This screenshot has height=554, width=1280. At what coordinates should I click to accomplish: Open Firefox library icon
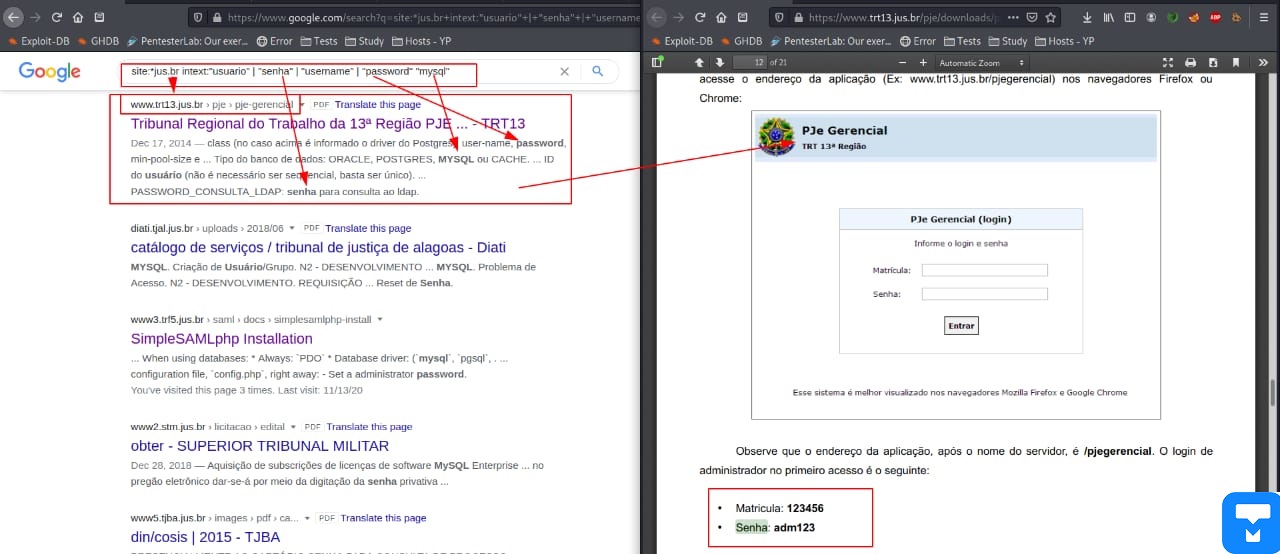[1109, 17]
